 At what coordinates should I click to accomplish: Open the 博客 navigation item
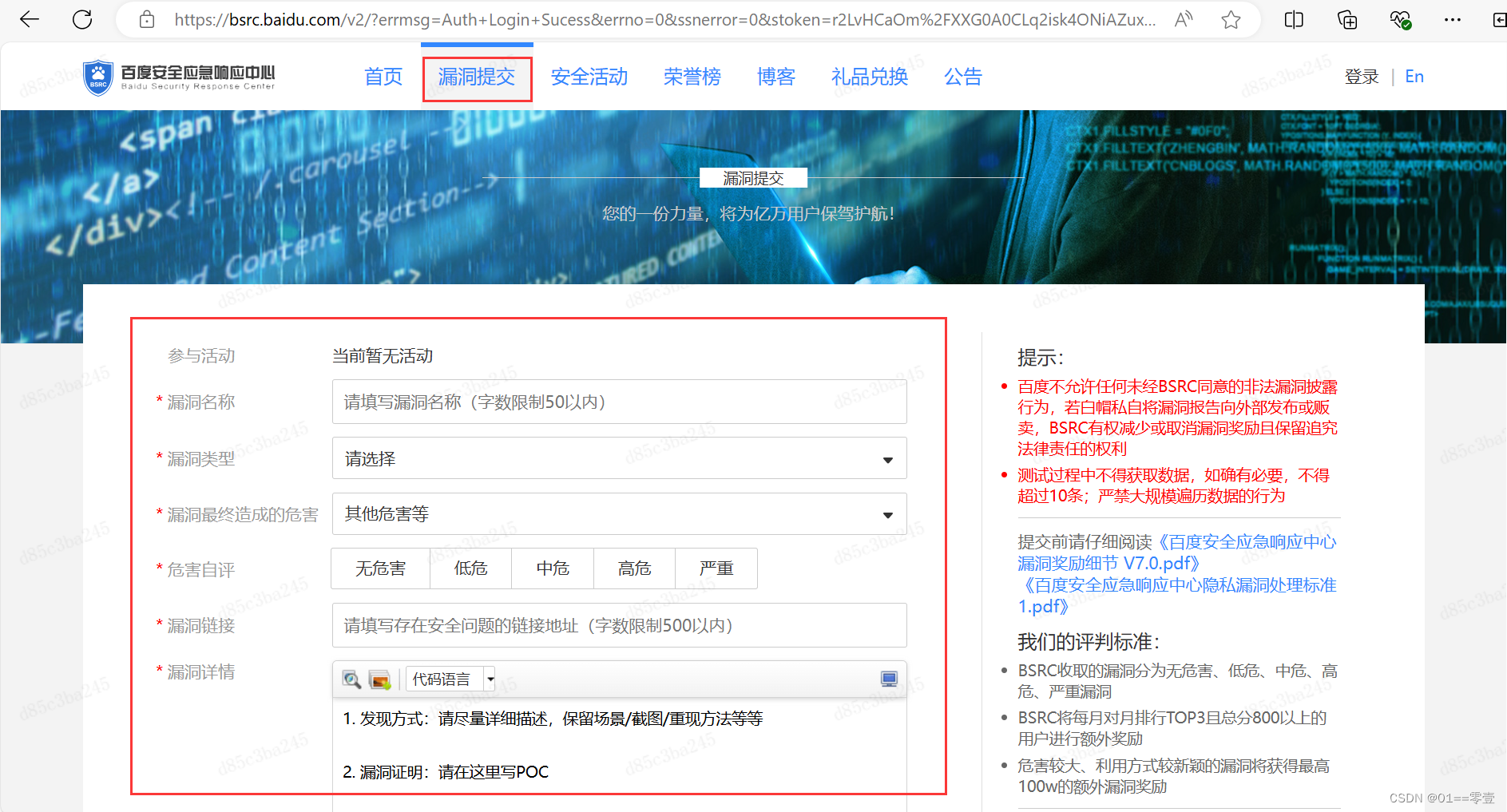click(x=776, y=77)
